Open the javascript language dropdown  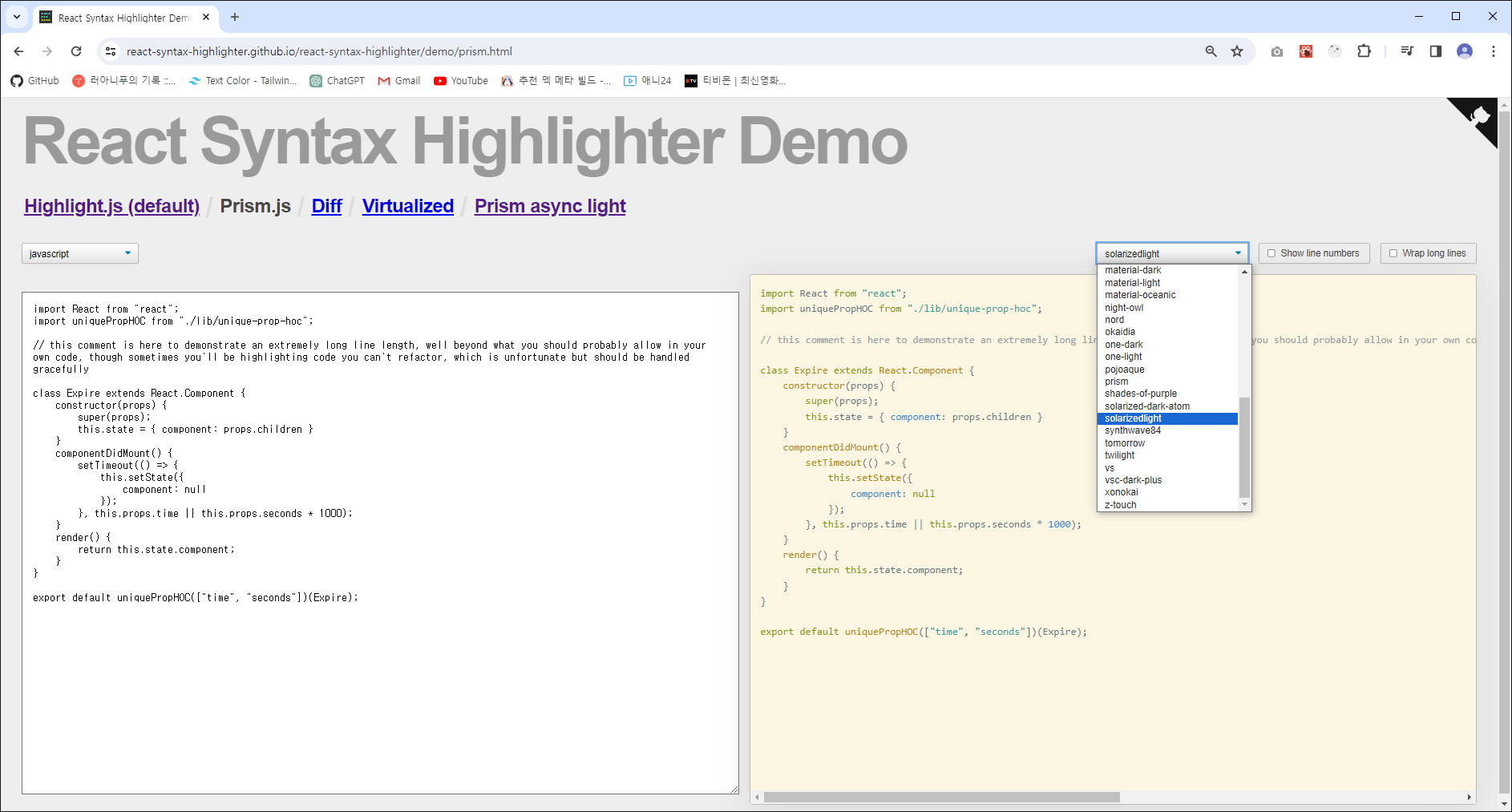coord(80,253)
